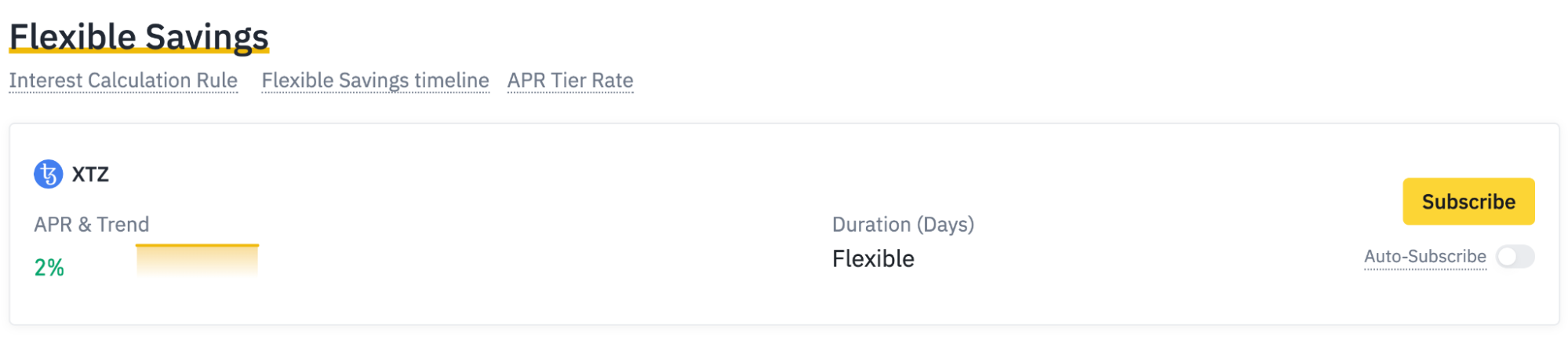Click the word Flexible in the page heading
Image resolution: width=1568 pixels, height=344 pixels.
(x=72, y=37)
